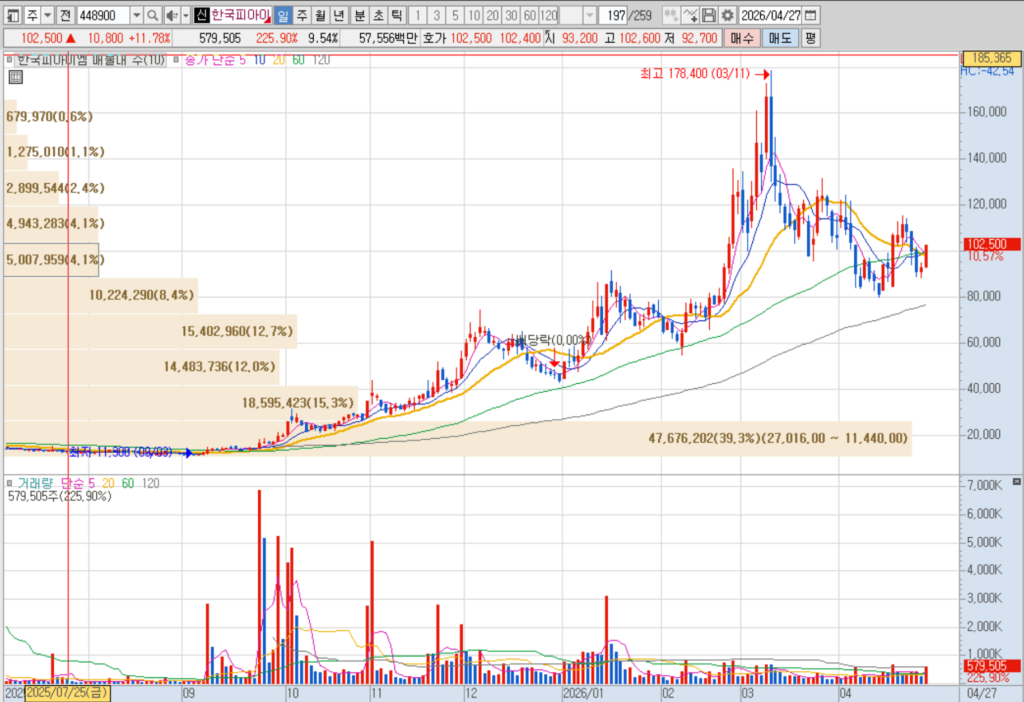Toggle the left panel layout icon
The height and width of the screenshot is (702, 1024).
pos(12,15)
